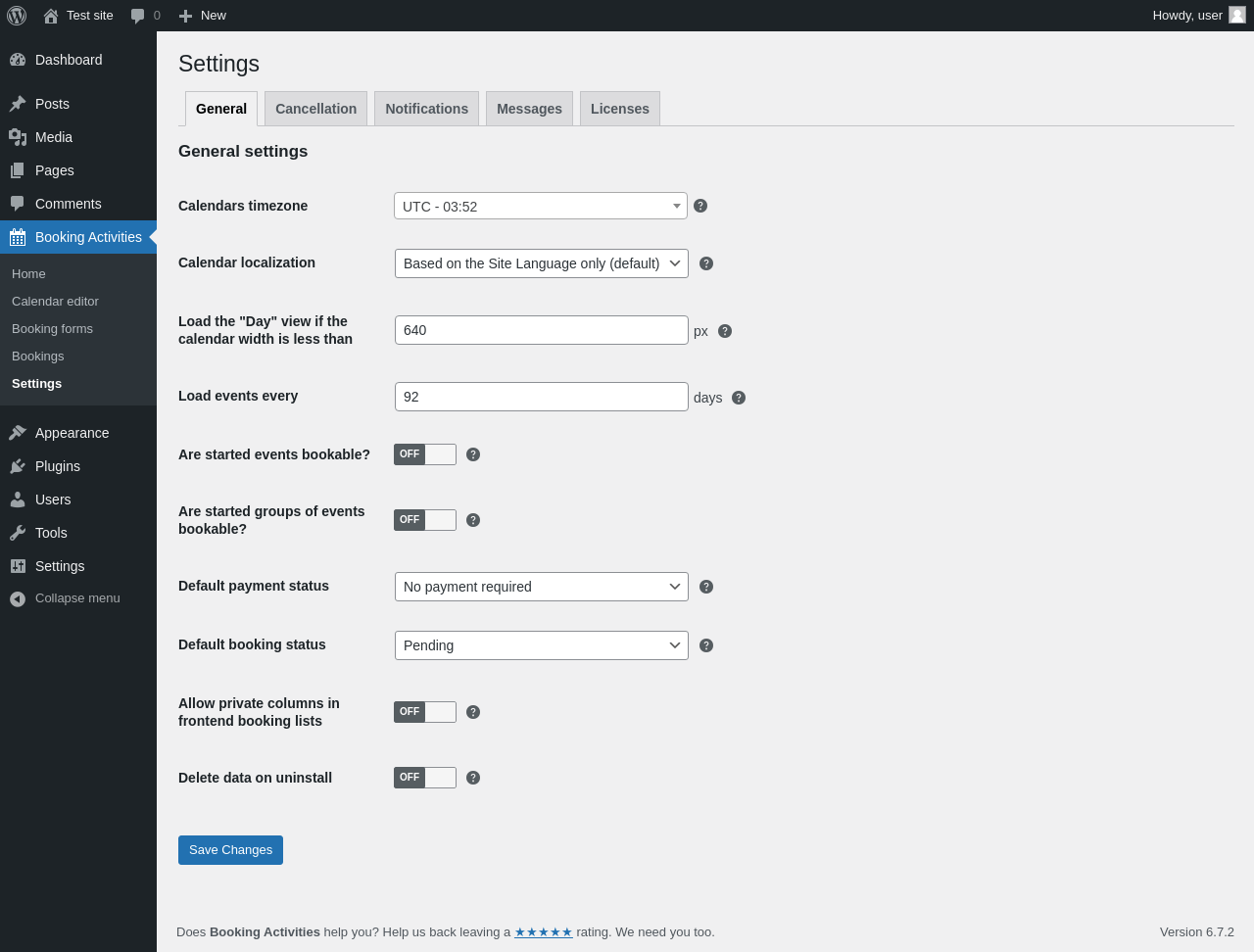Switch to the Notifications tab

426,109
